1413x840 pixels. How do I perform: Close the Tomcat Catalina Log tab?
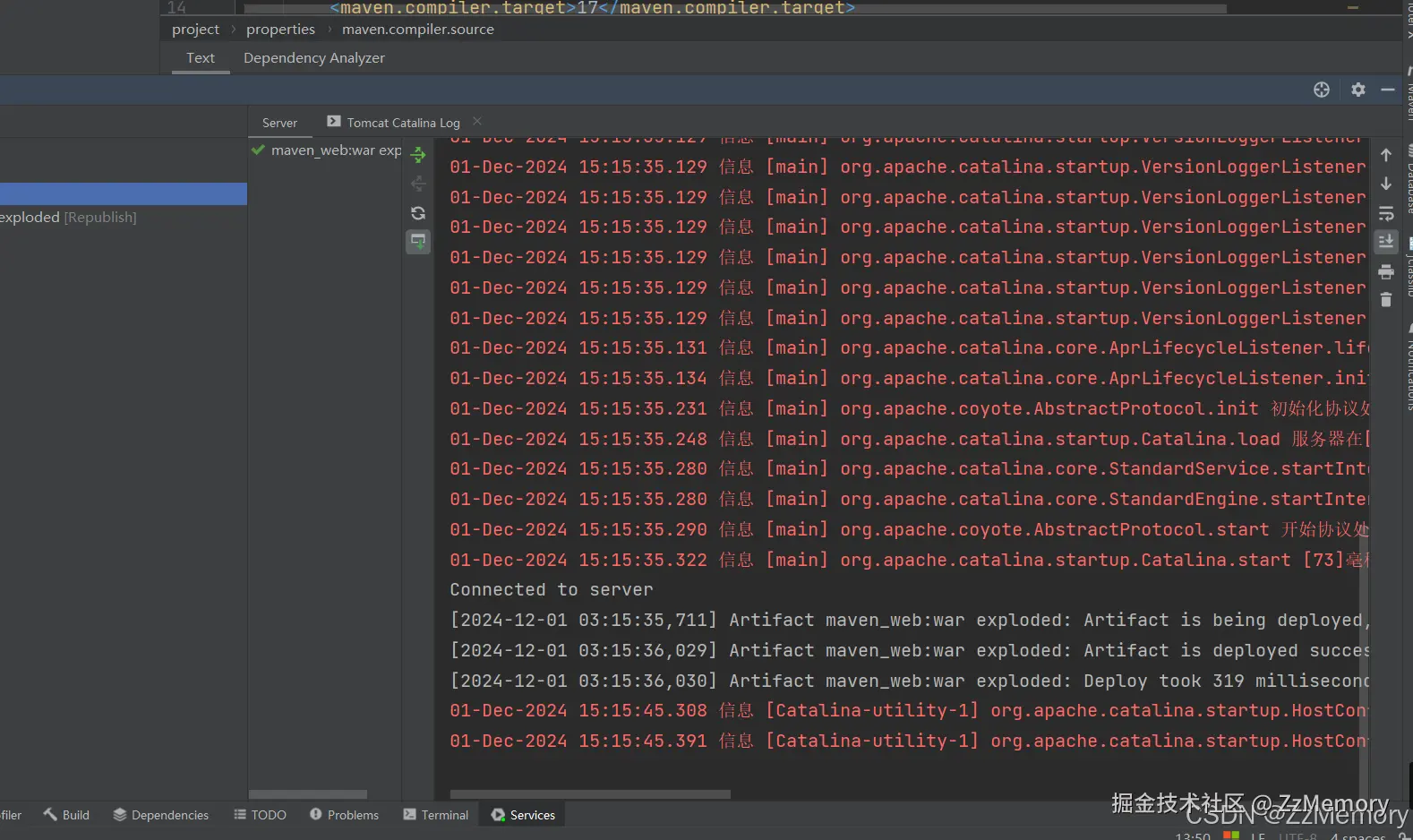tap(477, 122)
